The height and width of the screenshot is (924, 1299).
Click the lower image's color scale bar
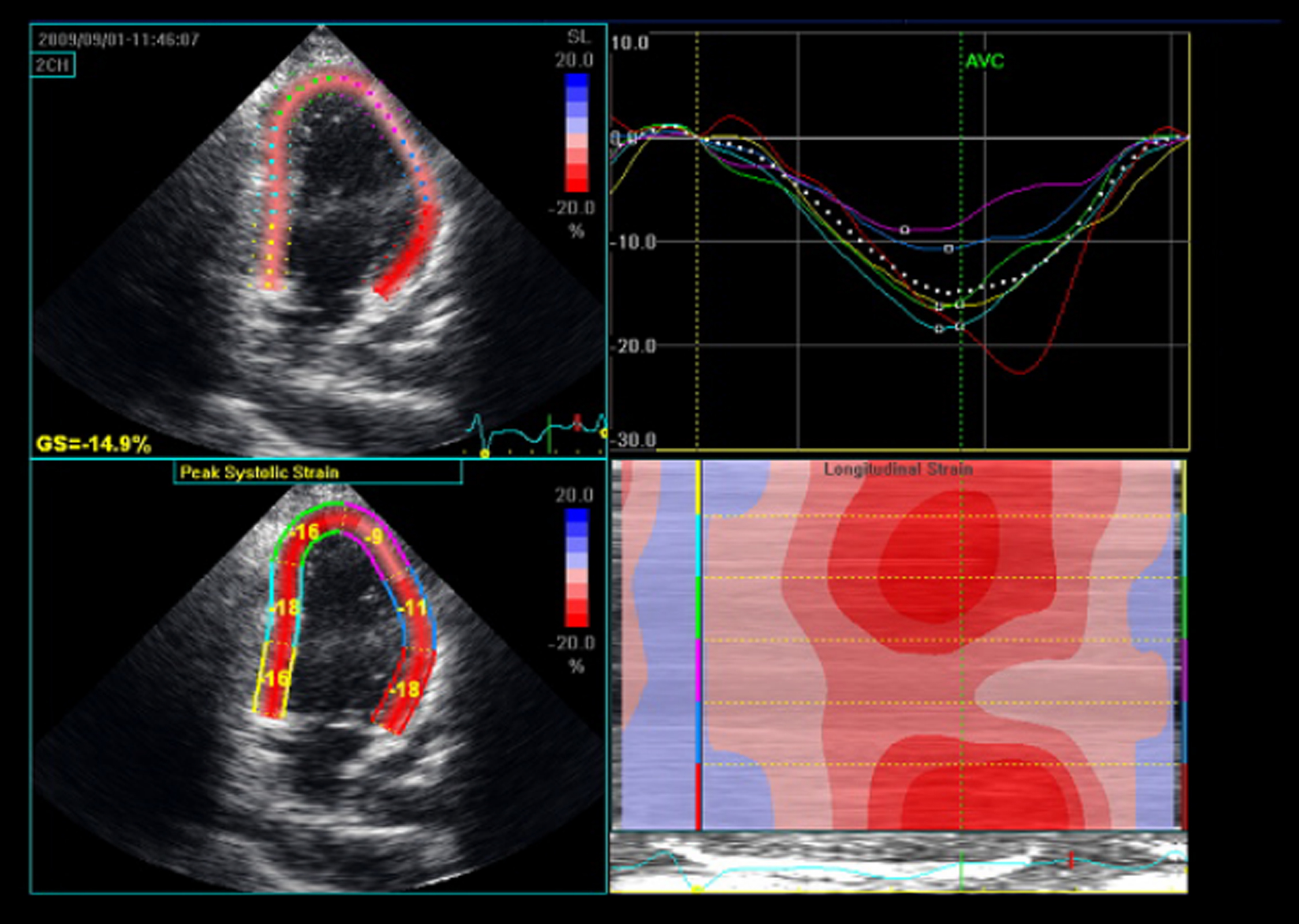pos(576,568)
